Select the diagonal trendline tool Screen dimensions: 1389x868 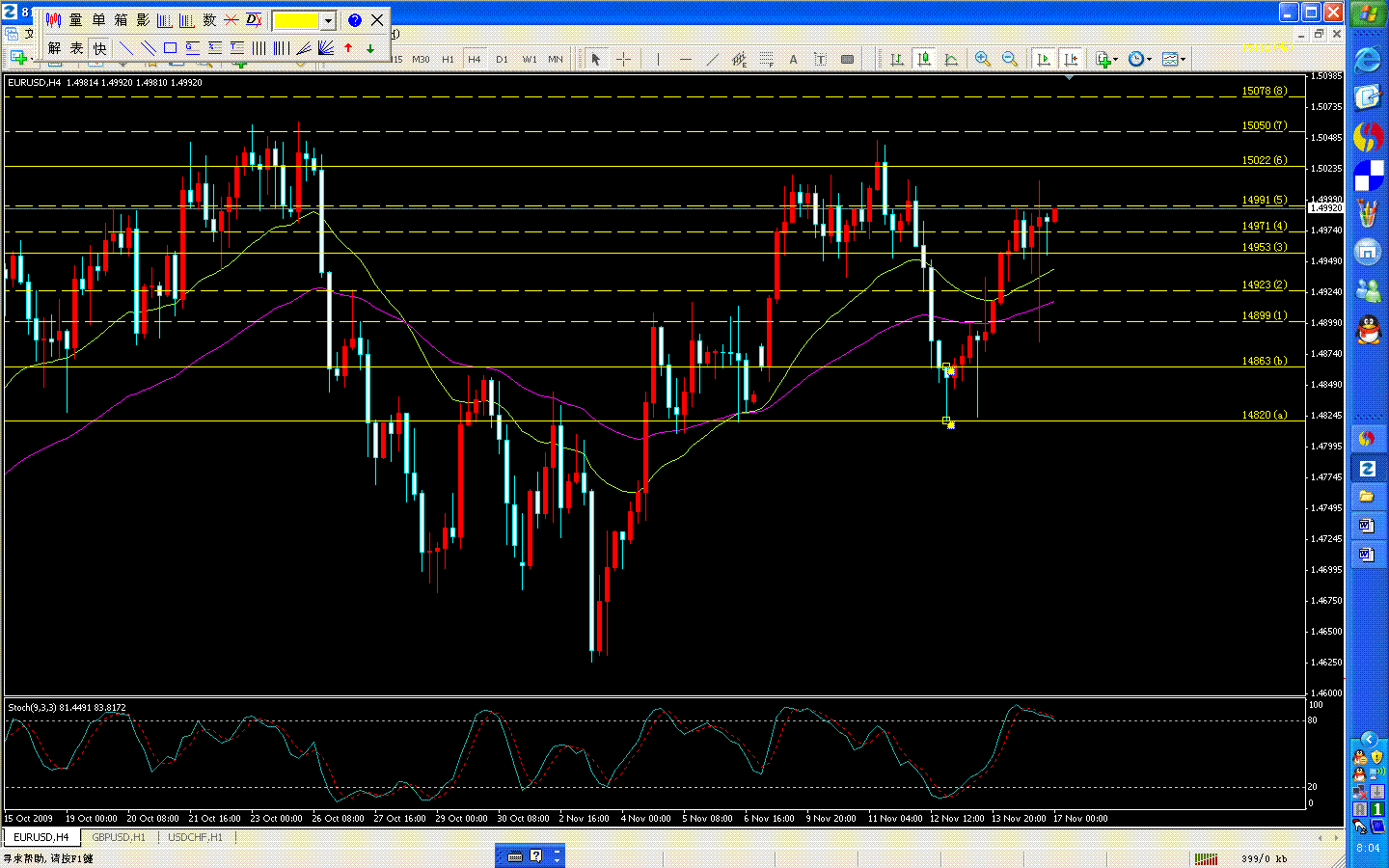[712, 60]
